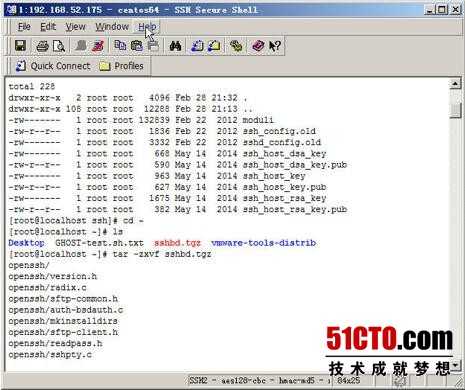Viewport: 465px width, 390px height.
Task: Click the sshd_config.old file name
Action: (282, 142)
